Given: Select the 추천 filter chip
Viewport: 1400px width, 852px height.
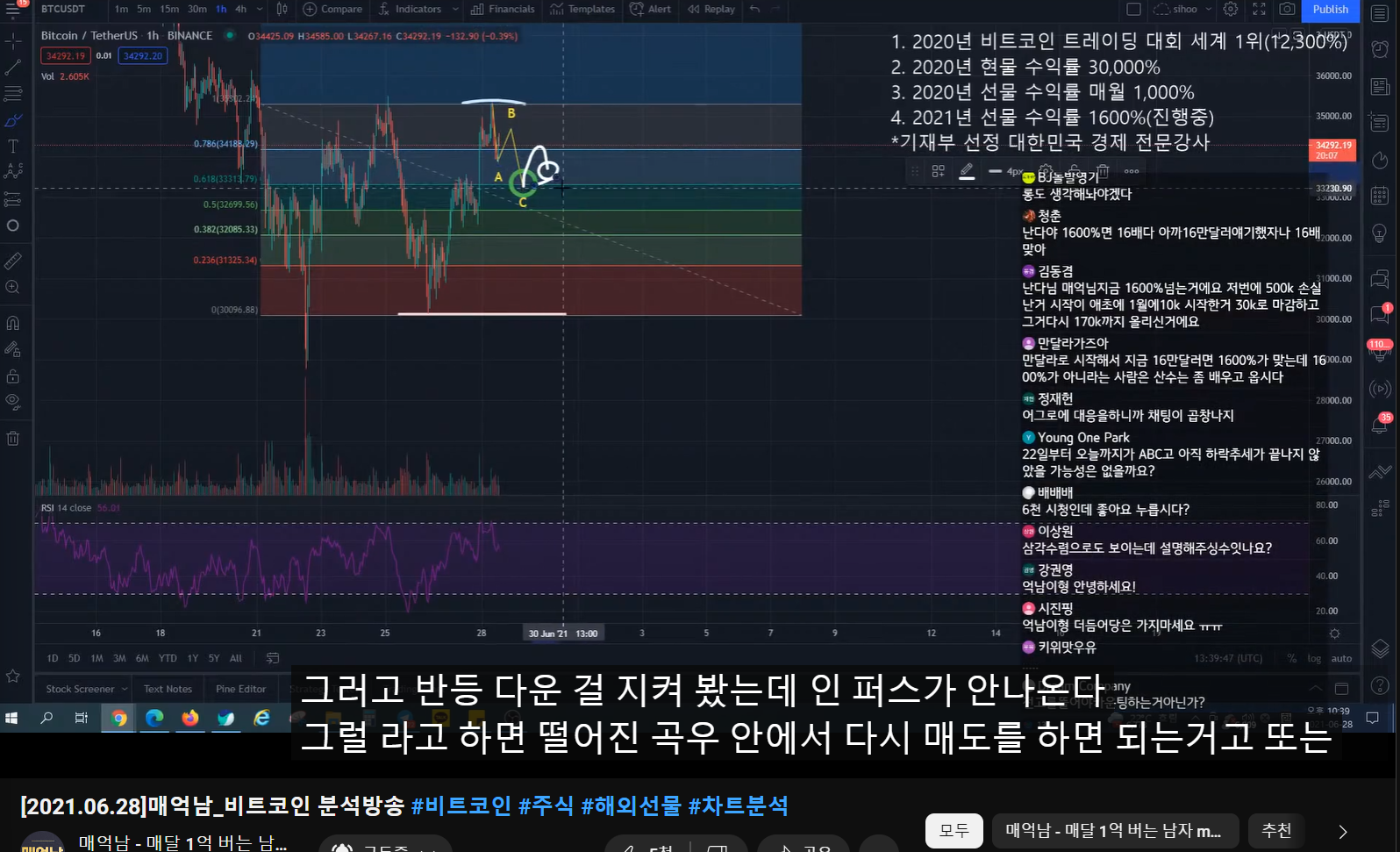Looking at the screenshot, I should (x=1276, y=830).
